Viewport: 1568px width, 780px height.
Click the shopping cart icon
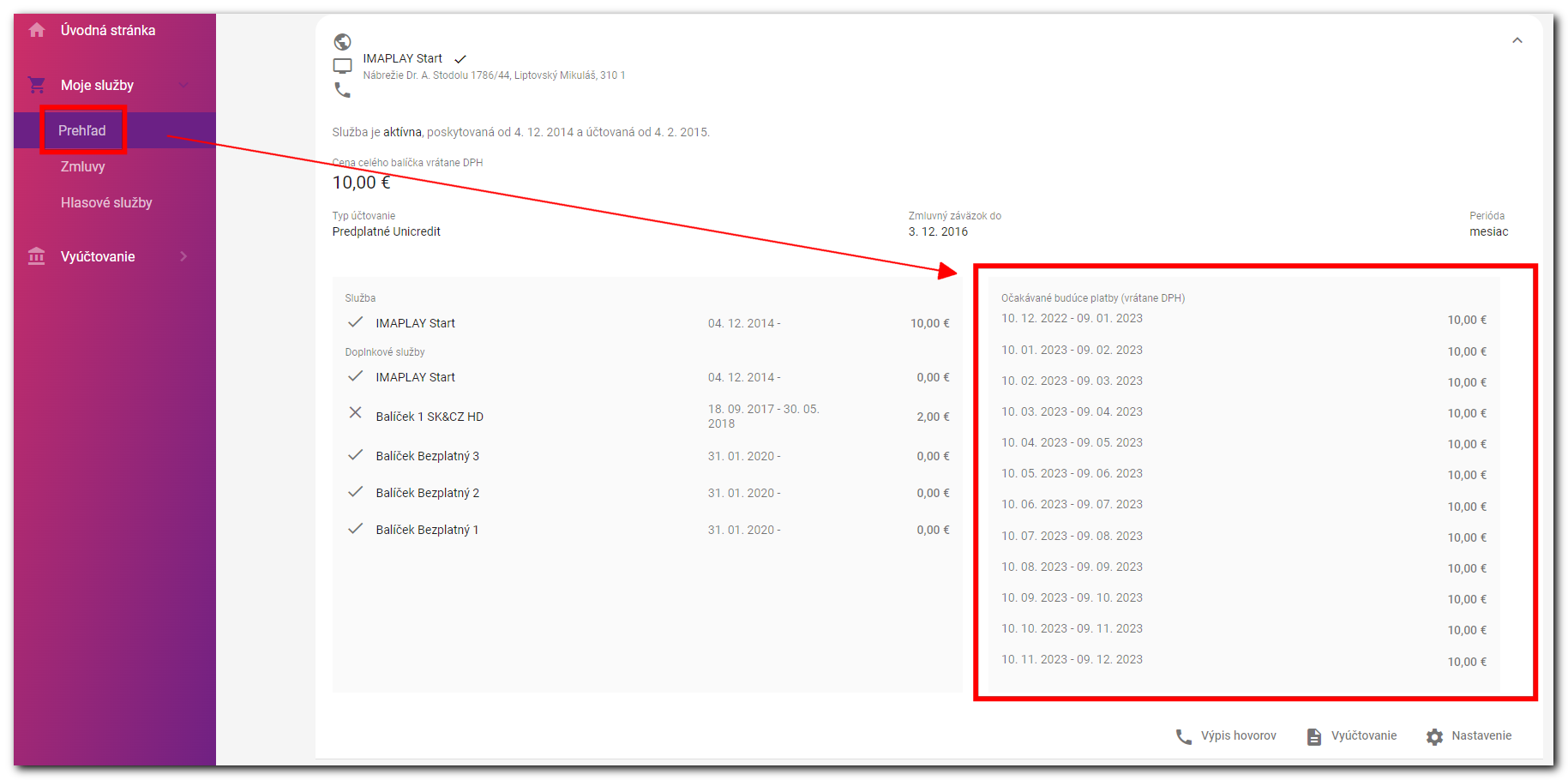tap(37, 85)
